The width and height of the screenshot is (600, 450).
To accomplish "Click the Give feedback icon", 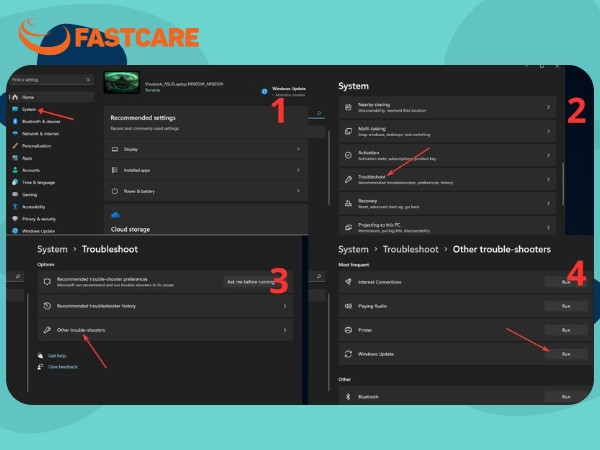I will pyautogui.click(x=40, y=367).
